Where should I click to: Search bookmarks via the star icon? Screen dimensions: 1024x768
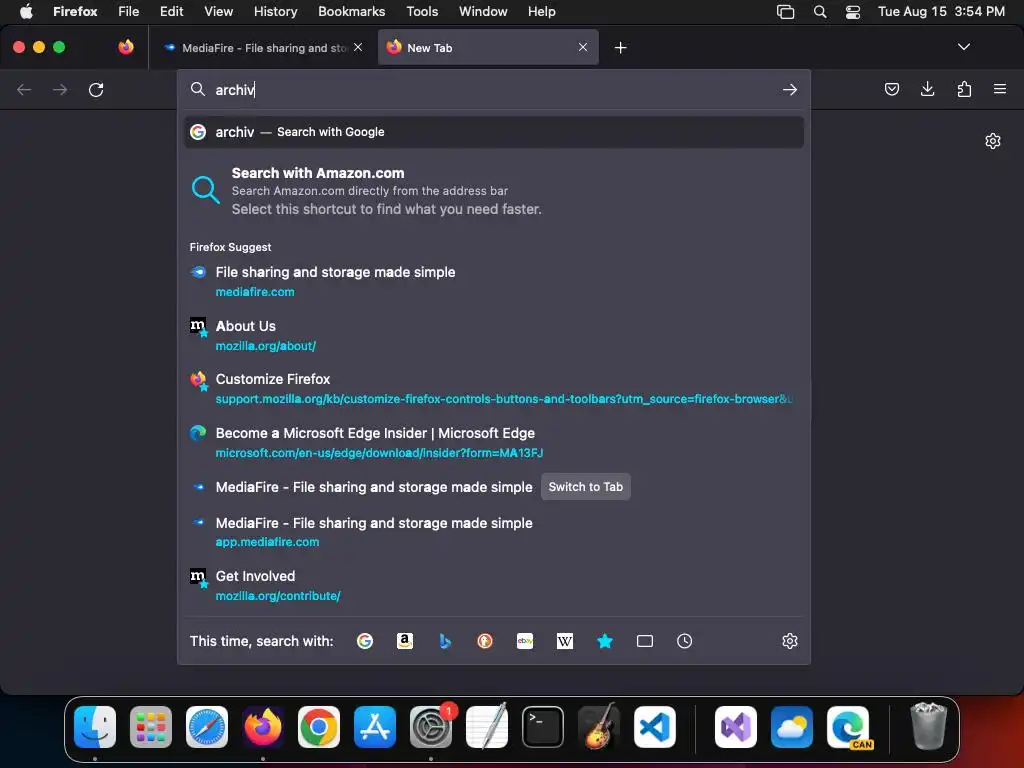click(605, 641)
